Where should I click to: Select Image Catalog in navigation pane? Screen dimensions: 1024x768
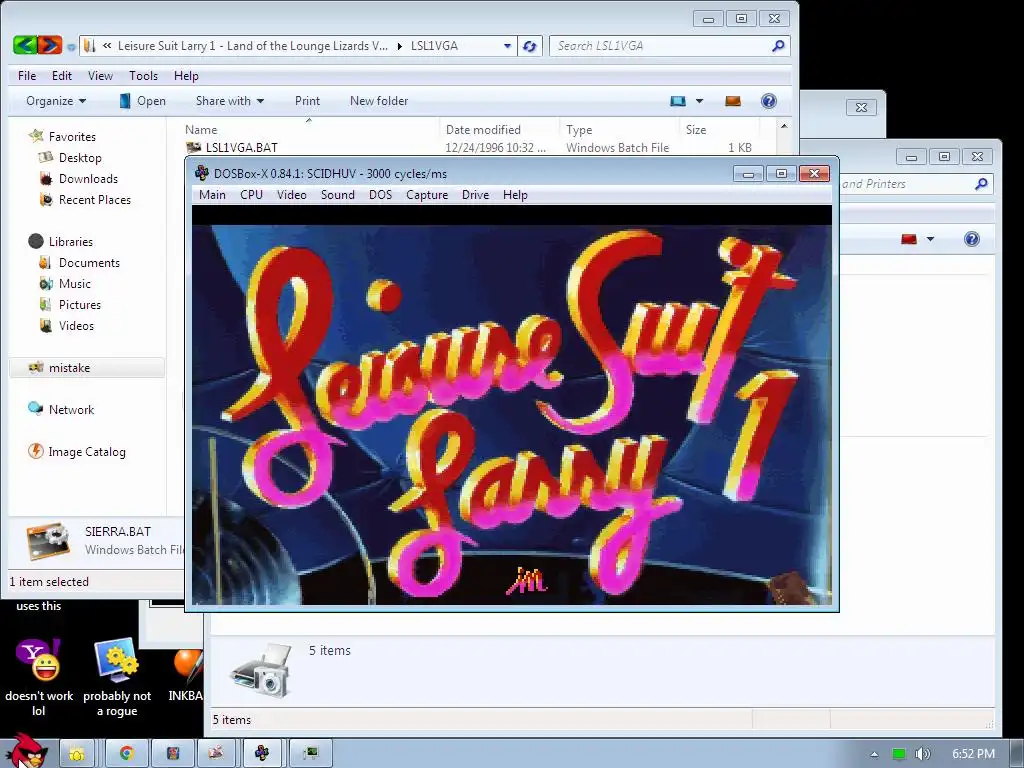pyautogui.click(x=86, y=451)
